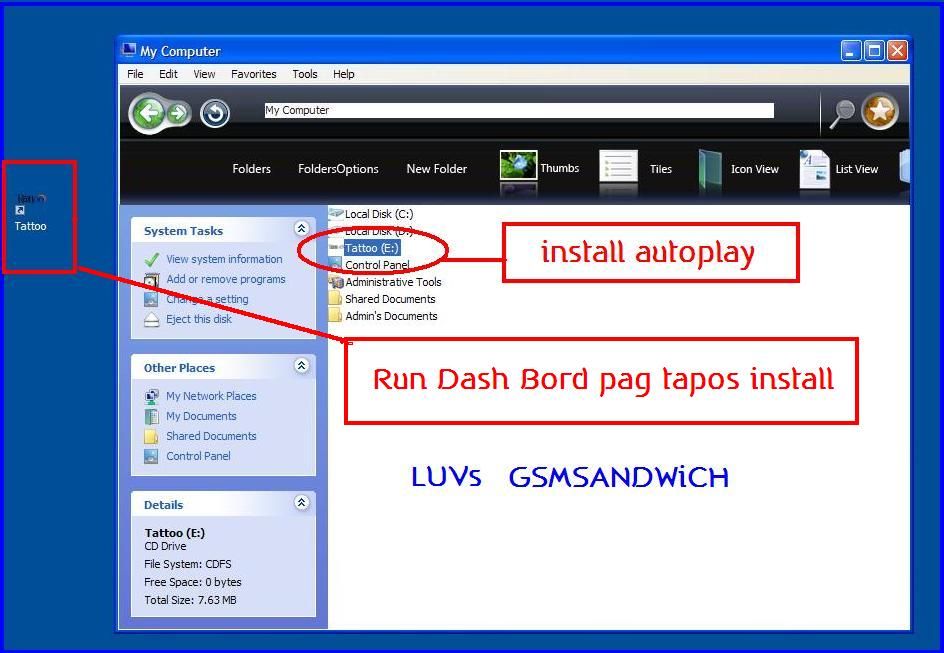The width and height of the screenshot is (944, 653).
Task: Open the Tools menu
Action: [x=305, y=74]
